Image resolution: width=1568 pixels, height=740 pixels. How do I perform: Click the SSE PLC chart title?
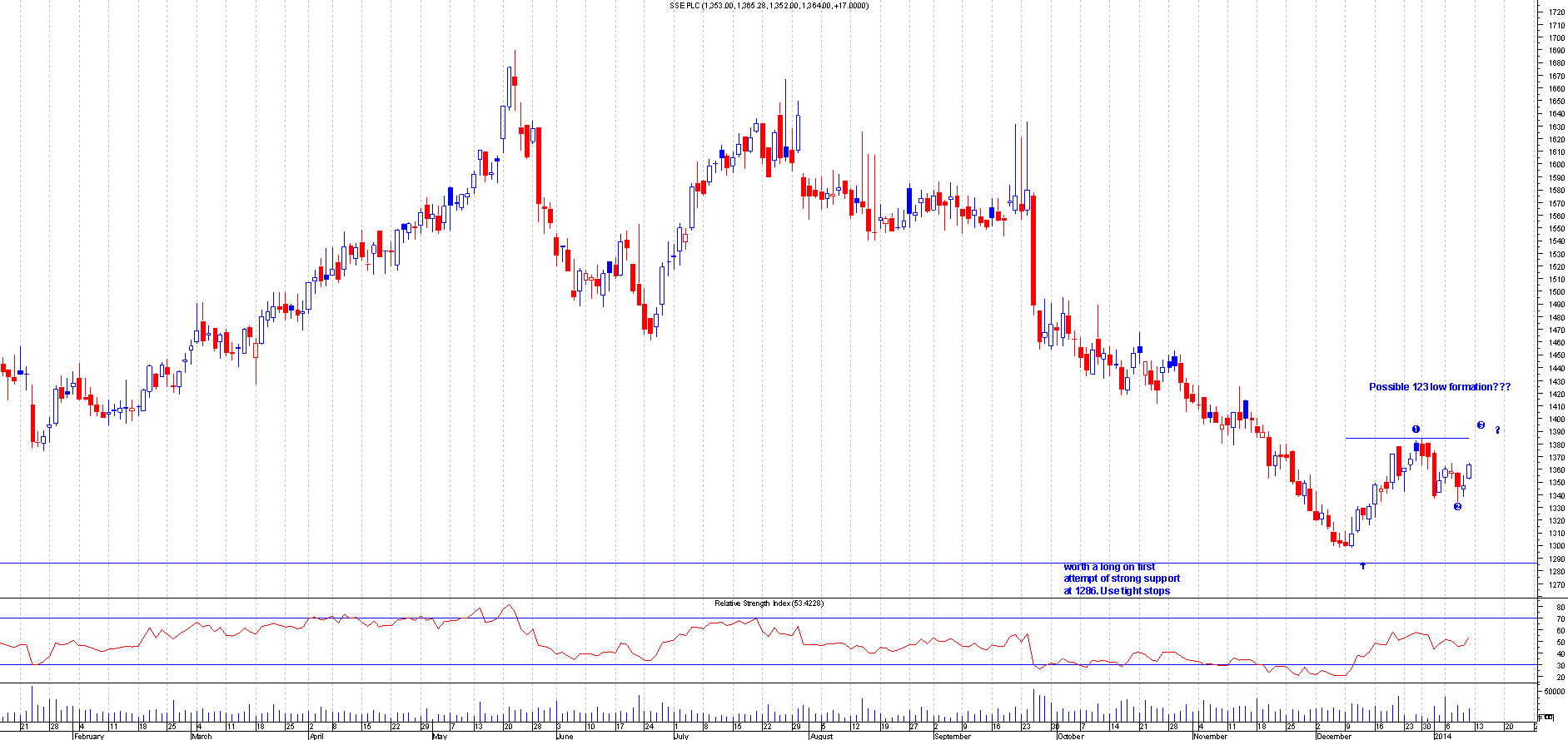tap(769, 6)
